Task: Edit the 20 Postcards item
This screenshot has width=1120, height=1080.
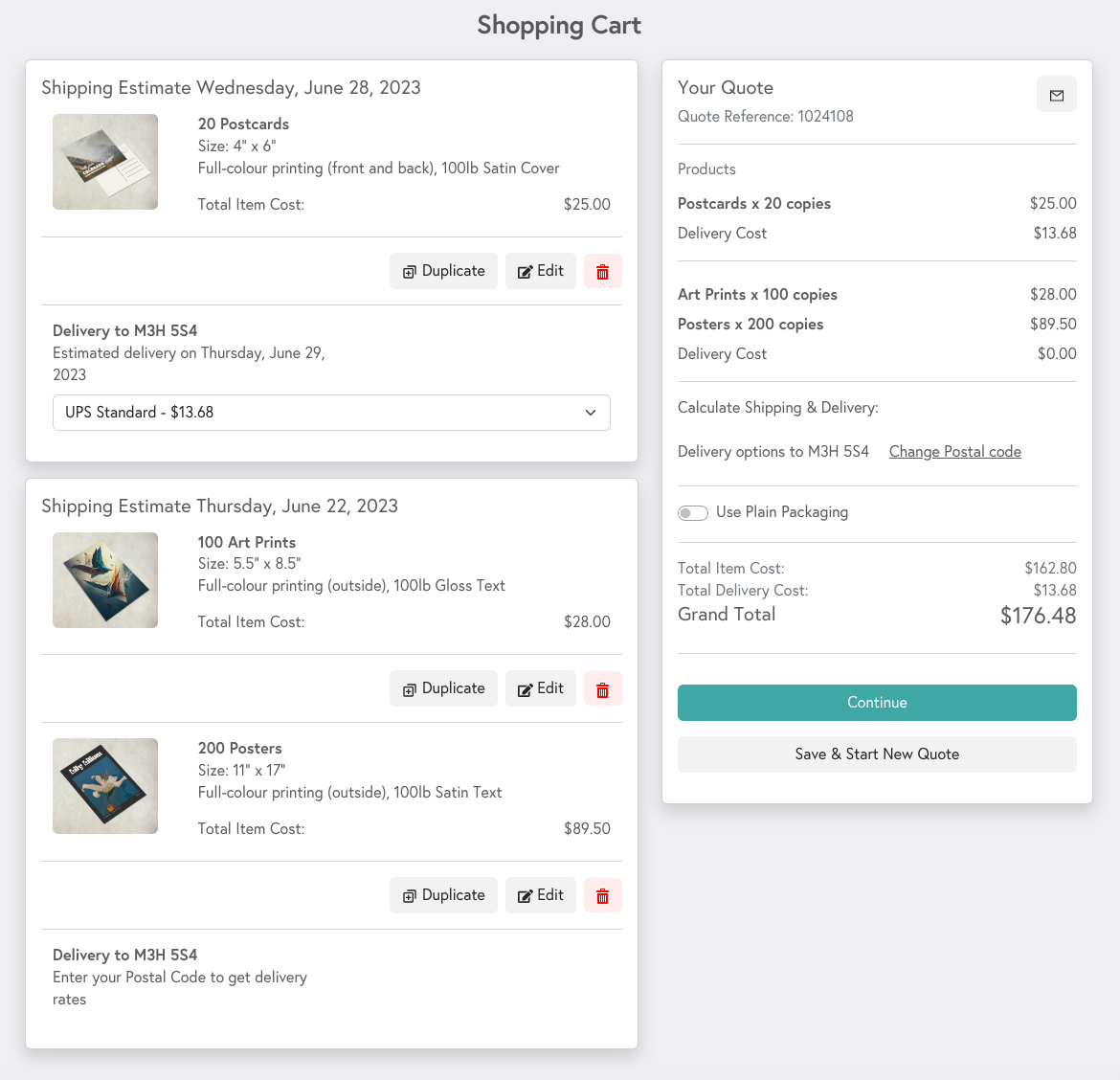Action: pyautogui.click(x=540, y=271)
